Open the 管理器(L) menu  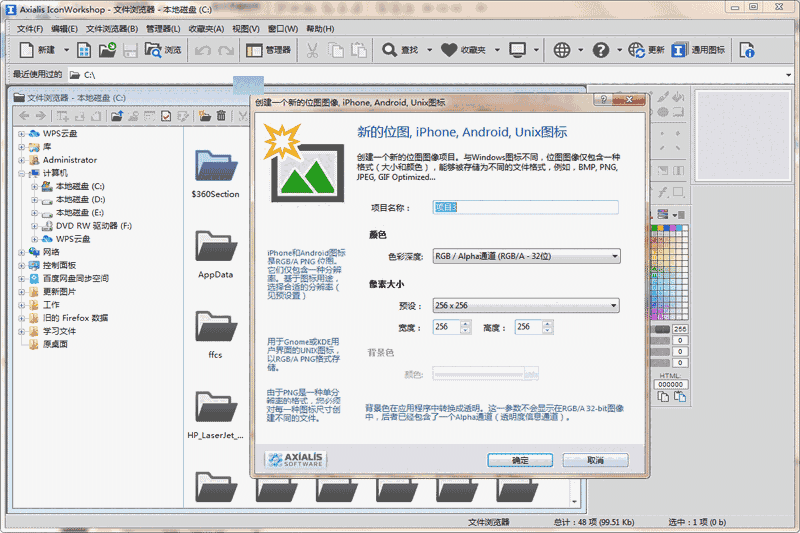(163, 29)
